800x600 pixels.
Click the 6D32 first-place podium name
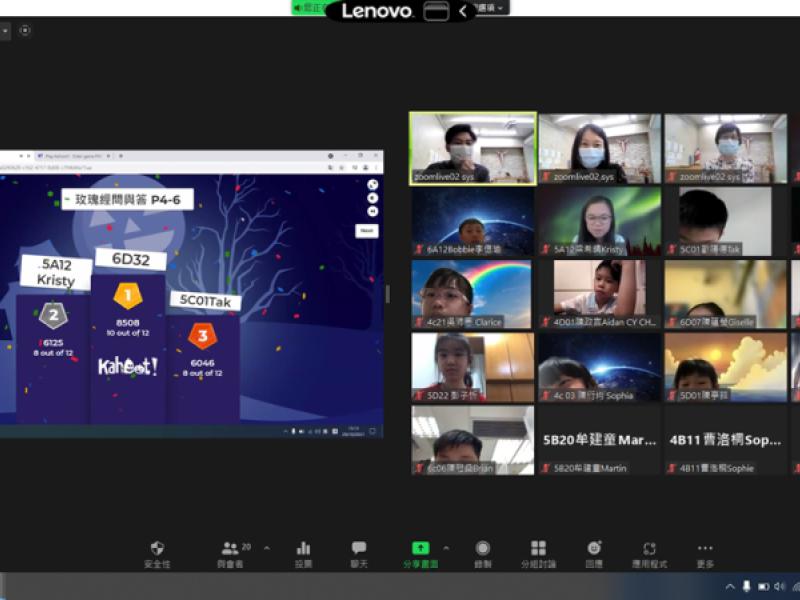click(131, 259)
